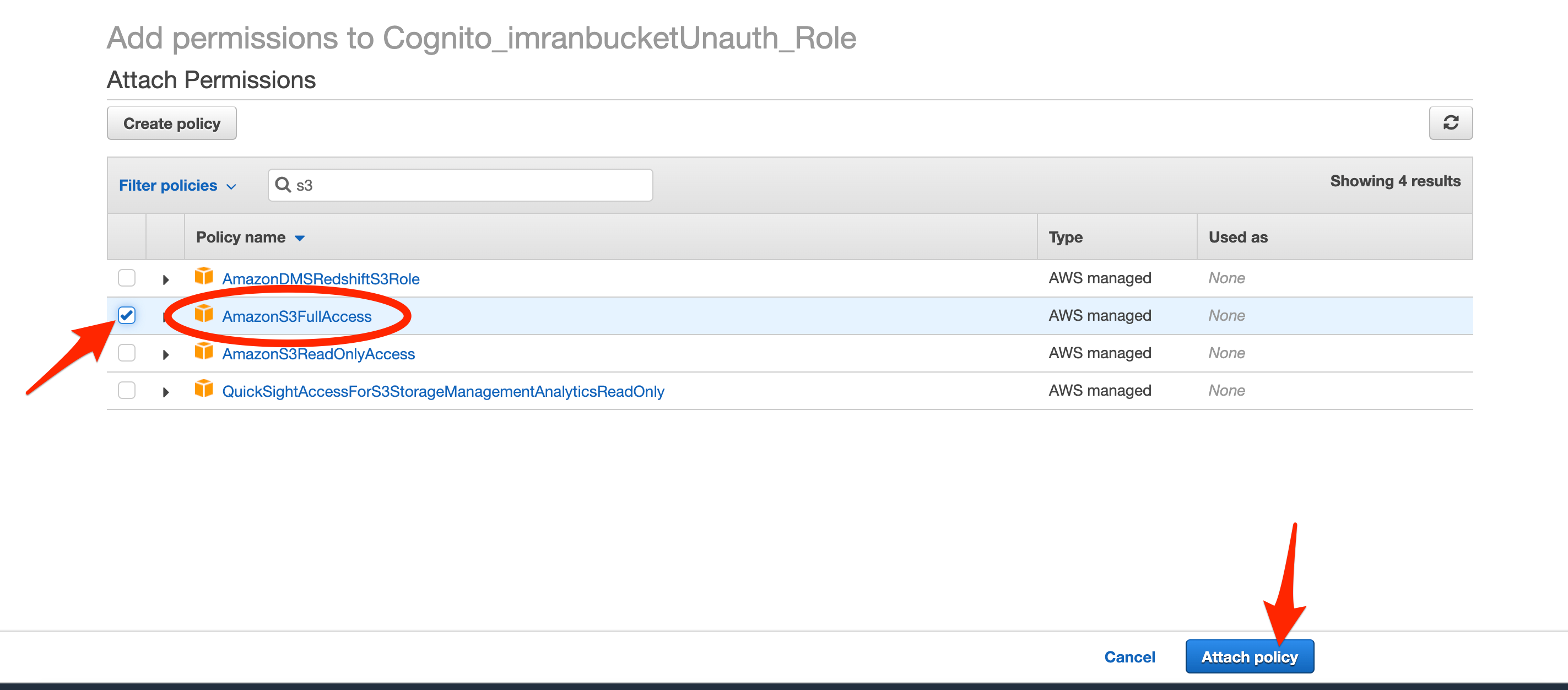Check the AmazonDMSRedshiftS3Role checkbox
The image size is (1568, 690).
(x=127, y=278)
